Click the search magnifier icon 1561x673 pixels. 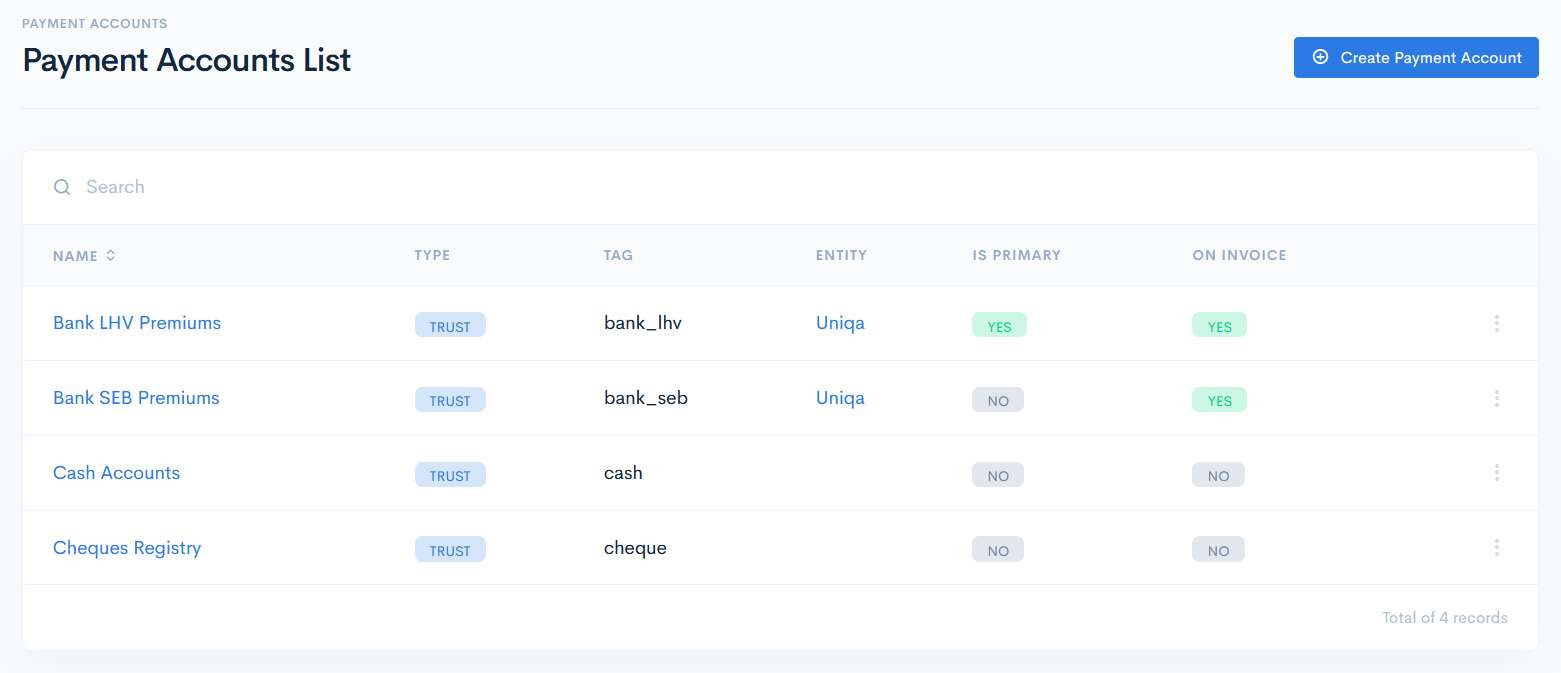61,187
